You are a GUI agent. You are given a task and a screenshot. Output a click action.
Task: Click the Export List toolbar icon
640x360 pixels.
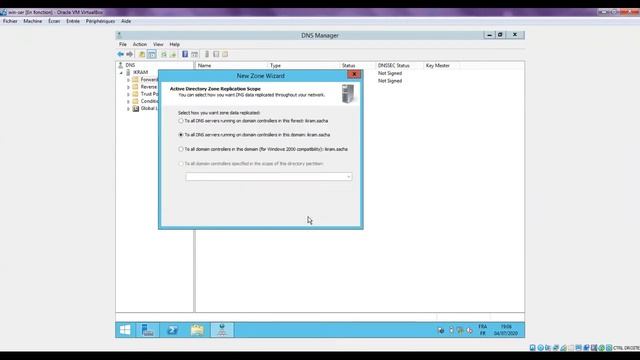click(x=173, y=54)
